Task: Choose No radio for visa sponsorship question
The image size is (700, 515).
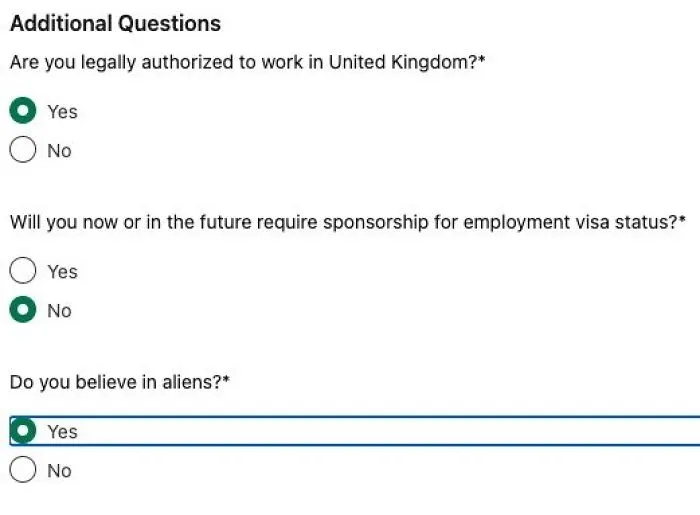Action: pos(23,309)
